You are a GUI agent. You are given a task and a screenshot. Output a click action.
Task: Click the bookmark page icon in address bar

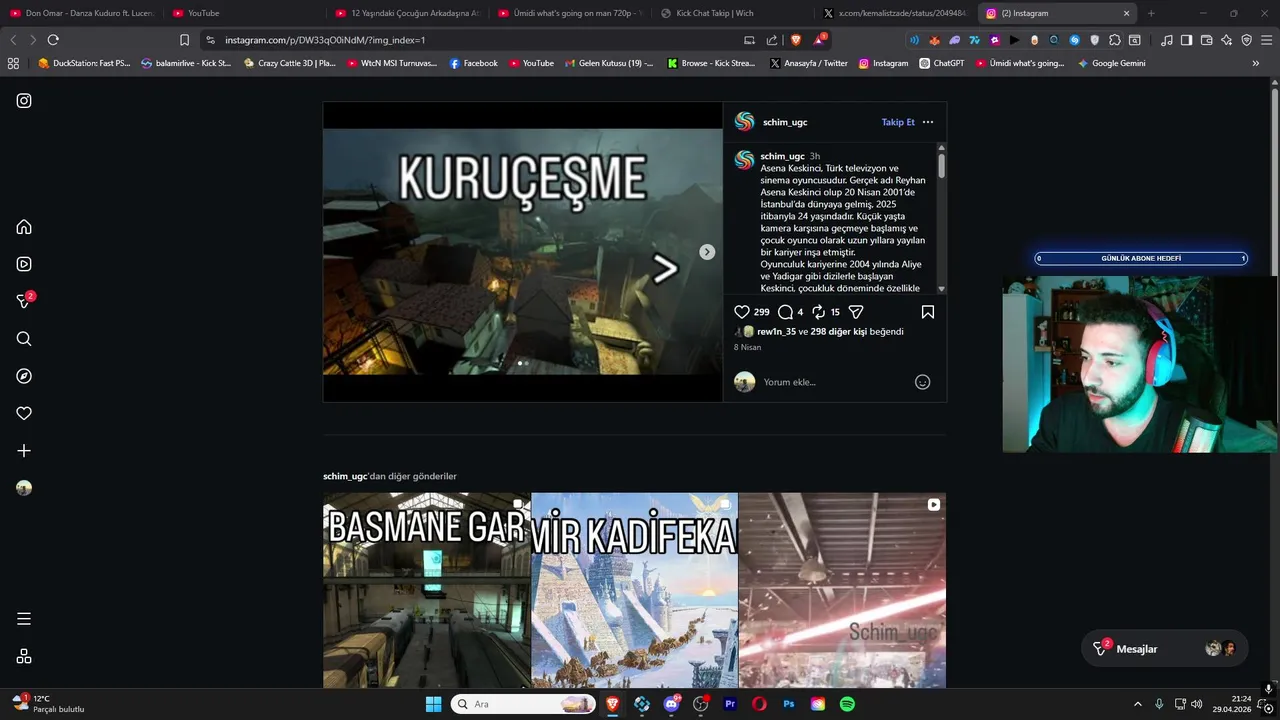tap(184, 40)
